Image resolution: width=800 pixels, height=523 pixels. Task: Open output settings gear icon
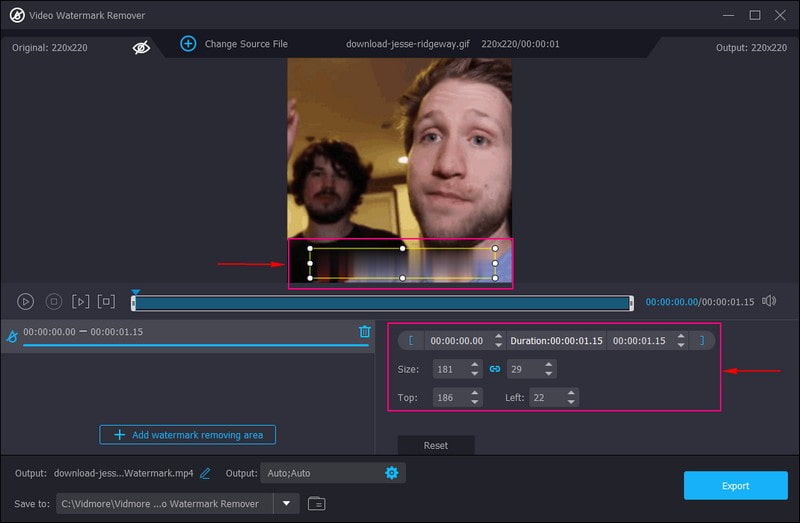pos(392,472)
